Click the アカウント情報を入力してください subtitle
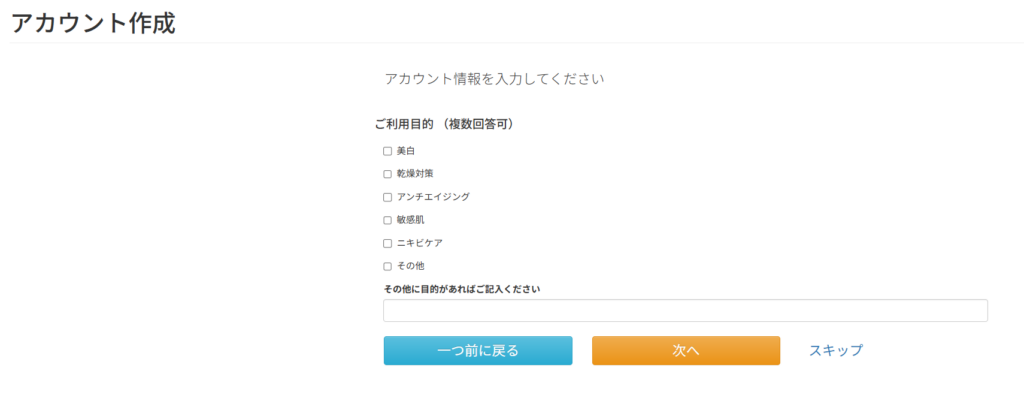The width and height of the screenshot is (1024, 416). pyautogui.click(x=494, y=78)
